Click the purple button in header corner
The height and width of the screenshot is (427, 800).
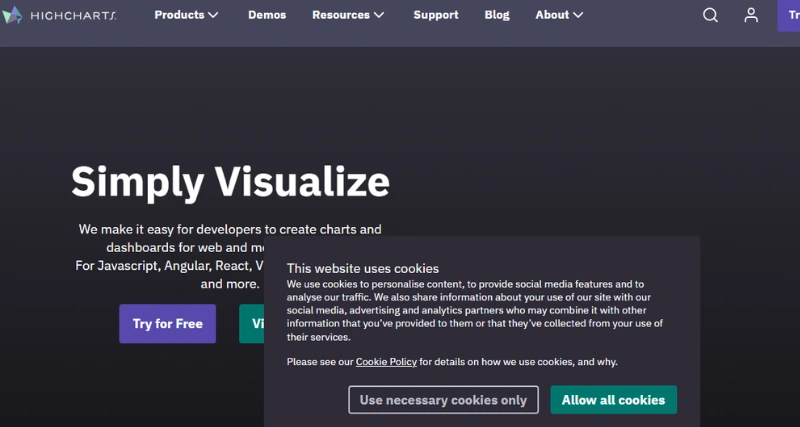(x=789, y=15)
